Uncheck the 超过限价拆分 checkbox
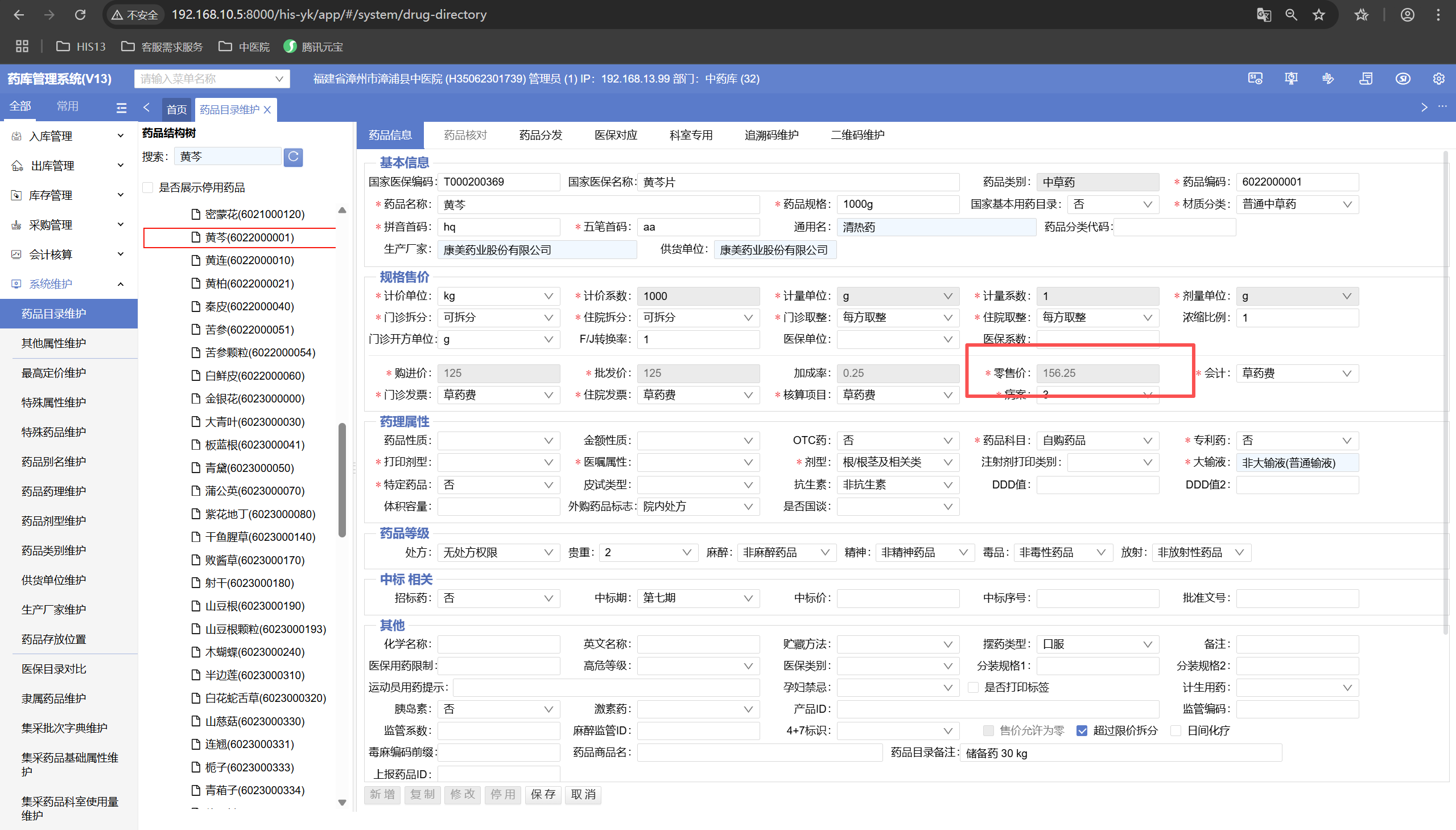Image resolution: width=1456 pixels, height=830 pixels. 1082,730
